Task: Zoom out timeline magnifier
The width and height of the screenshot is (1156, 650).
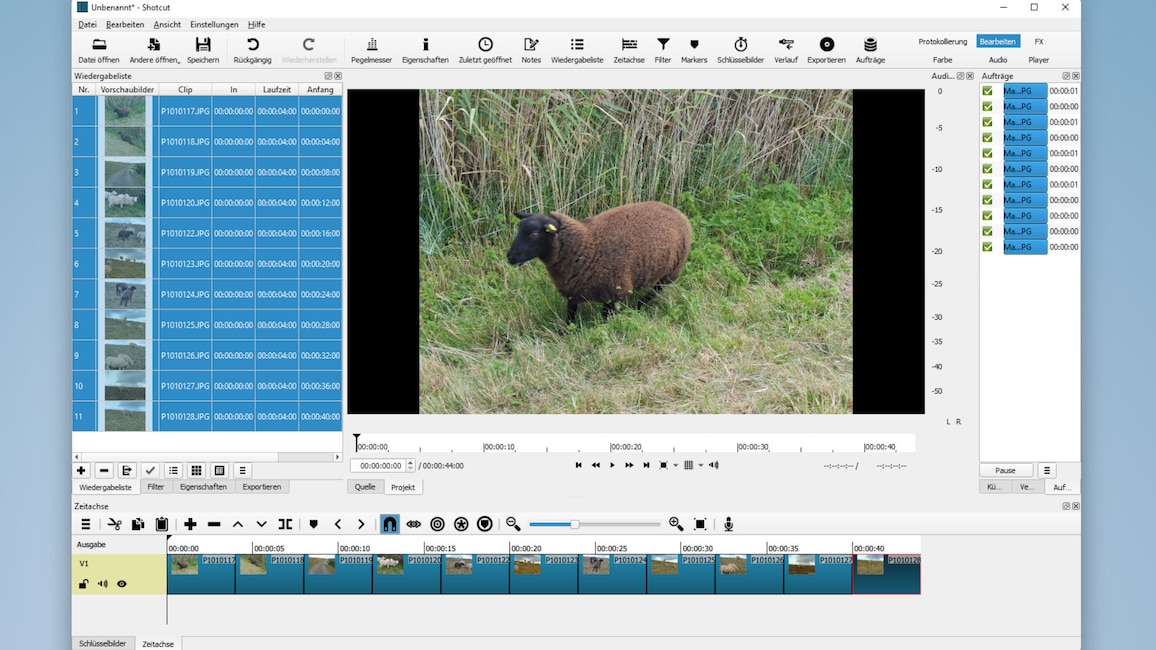Action: coord(513,524)
